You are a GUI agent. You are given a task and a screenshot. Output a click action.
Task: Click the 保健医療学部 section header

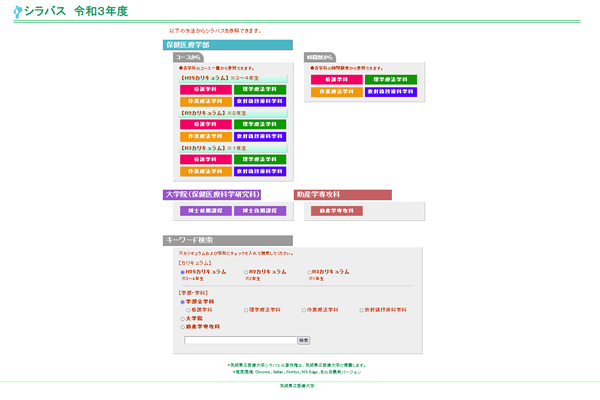[228, 45]
